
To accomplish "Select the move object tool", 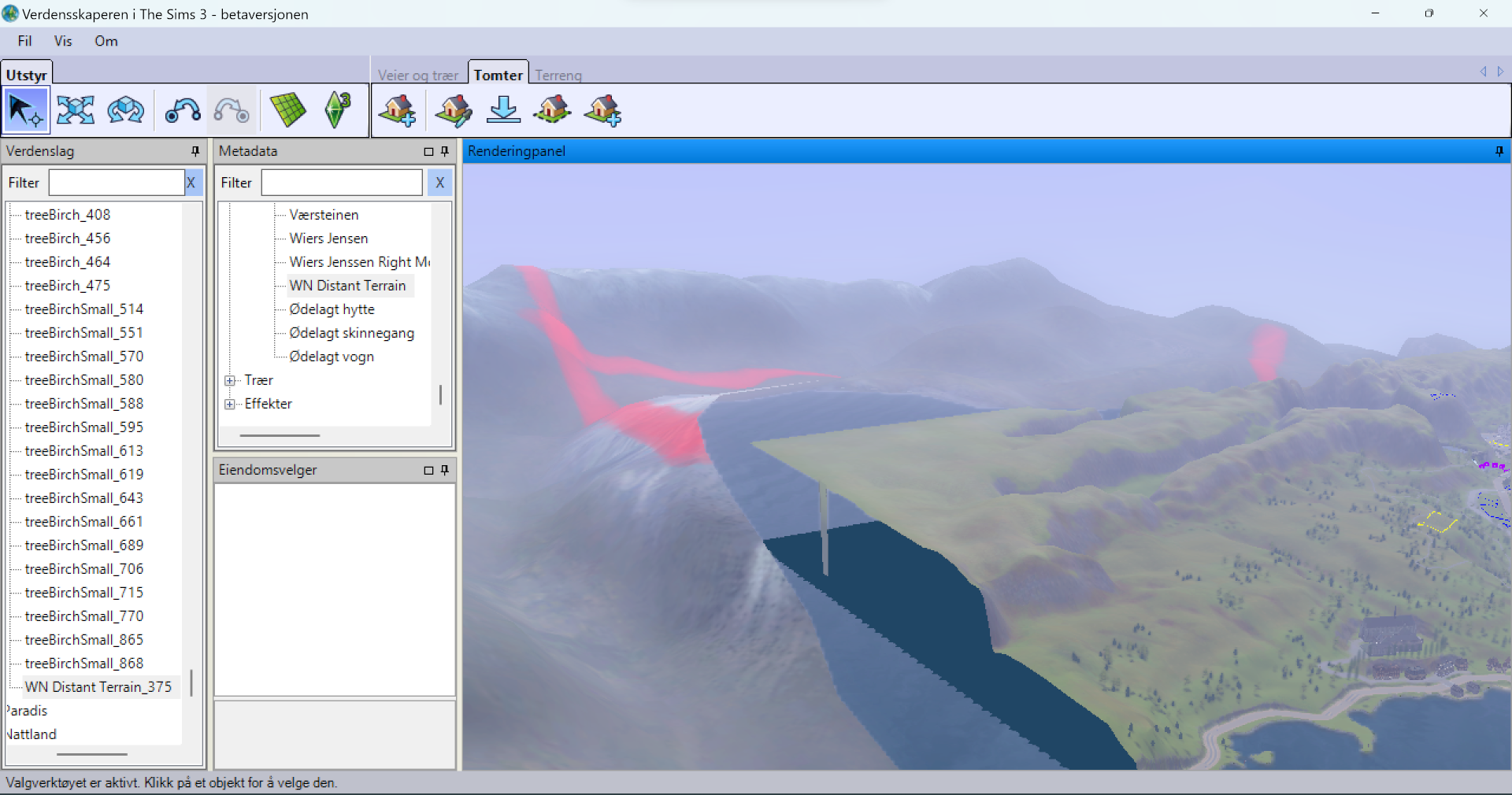I will pyautogui.click(x=75, y=110).
